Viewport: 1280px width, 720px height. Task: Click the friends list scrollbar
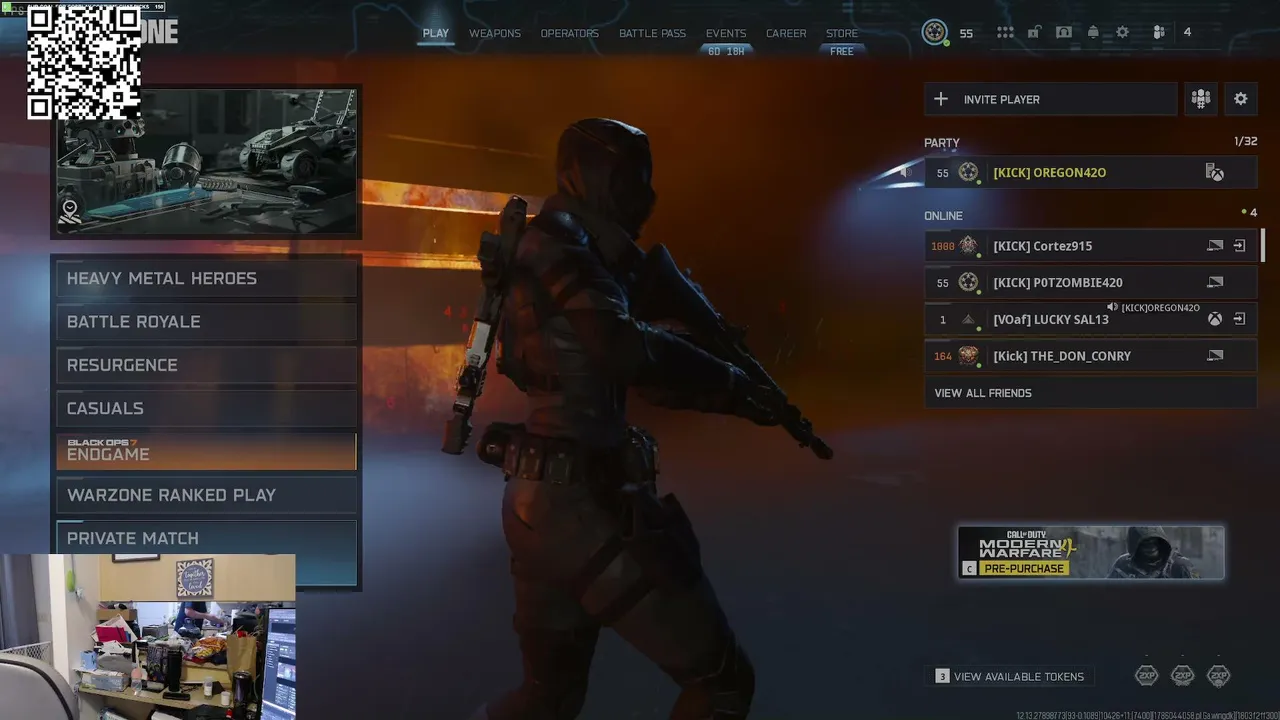coord(1263,246)
